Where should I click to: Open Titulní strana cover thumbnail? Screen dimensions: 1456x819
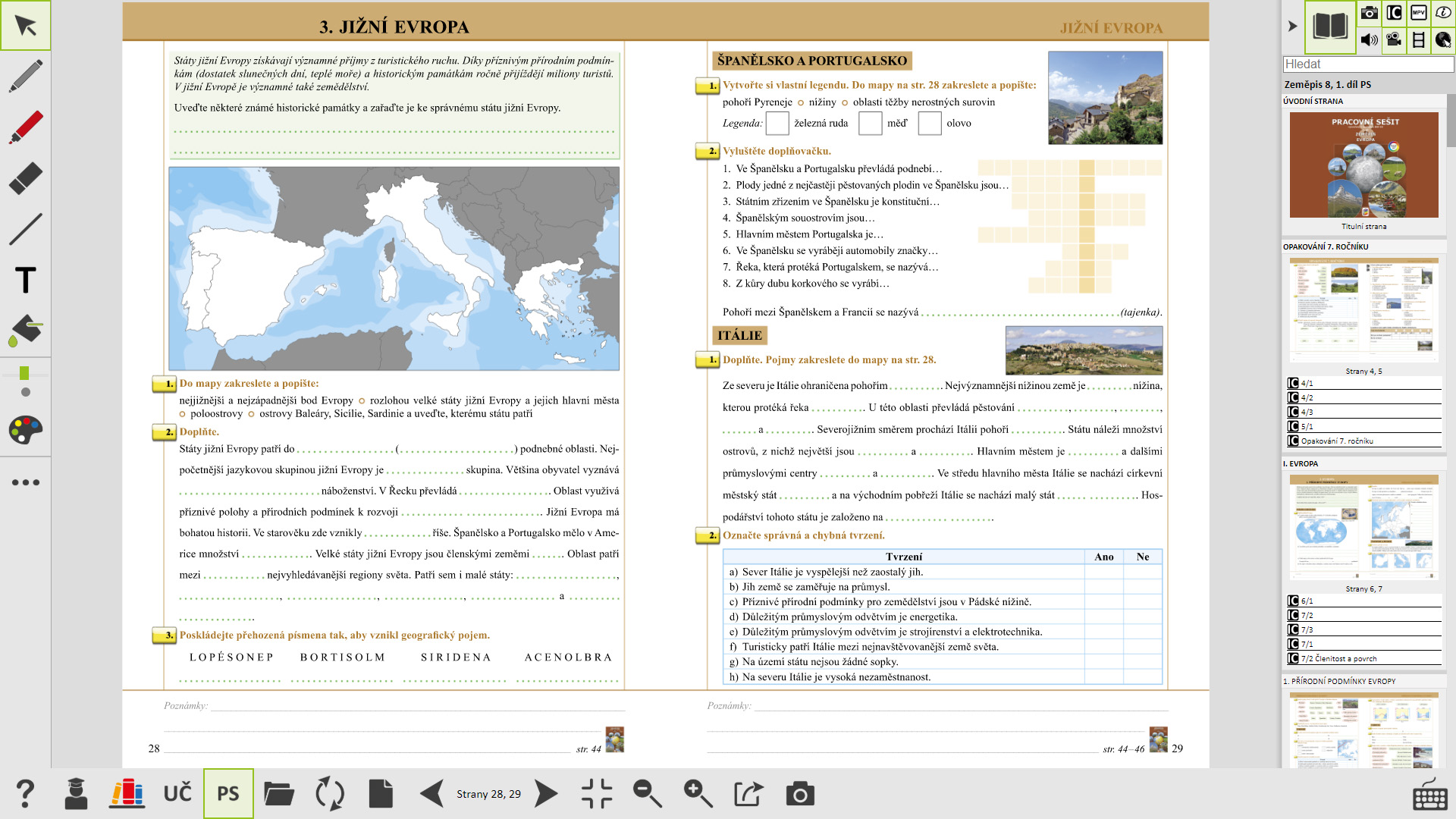1363,165
